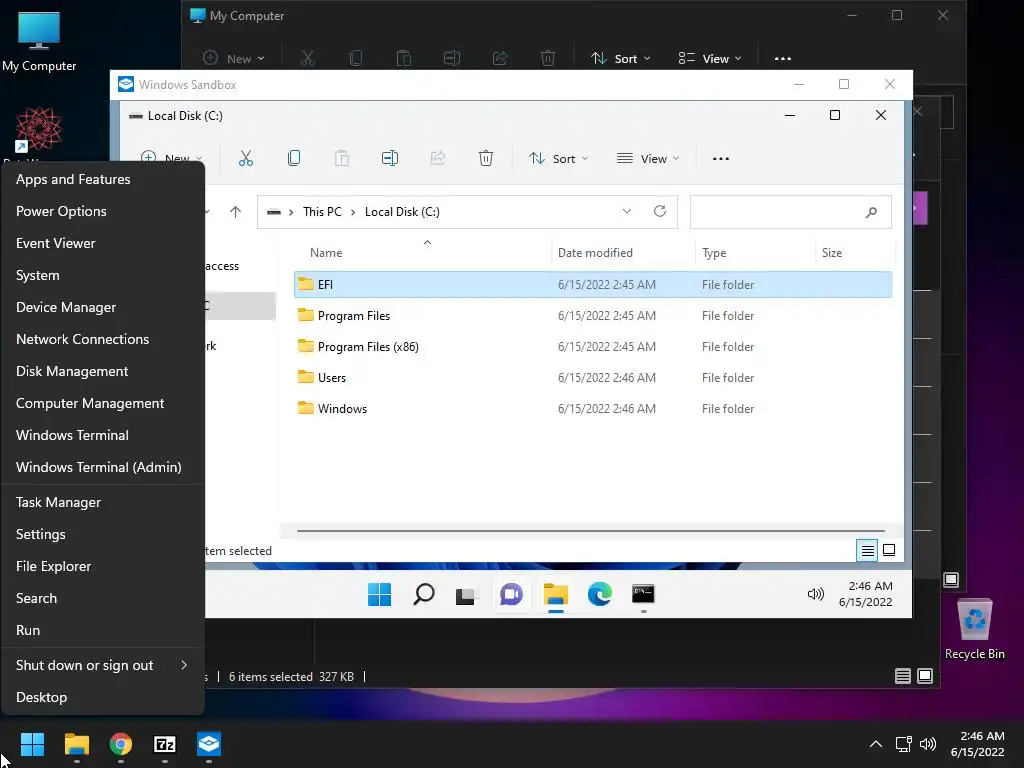Switch to large icons view in sandbox status bar
Image resolution: width=1024 pixels, height=768 pixels.
889,550
